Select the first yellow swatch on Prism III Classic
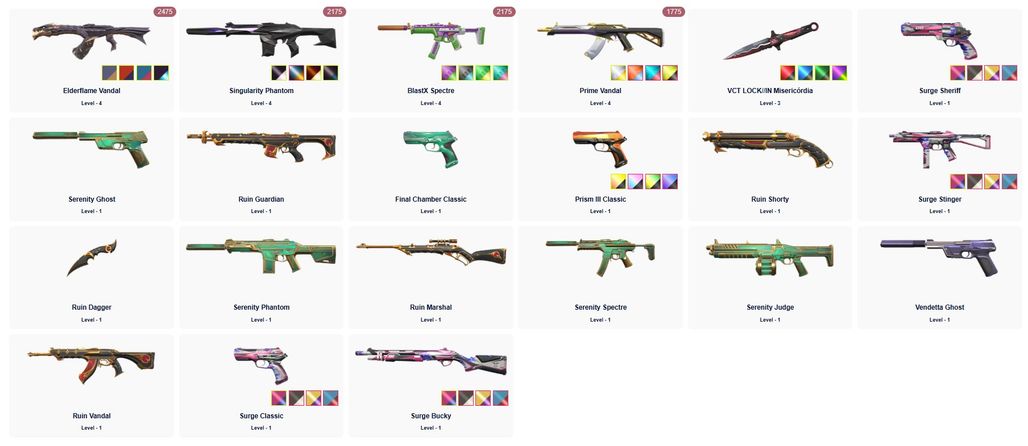This screenshot has width=1028, height=446. (618, 181)
